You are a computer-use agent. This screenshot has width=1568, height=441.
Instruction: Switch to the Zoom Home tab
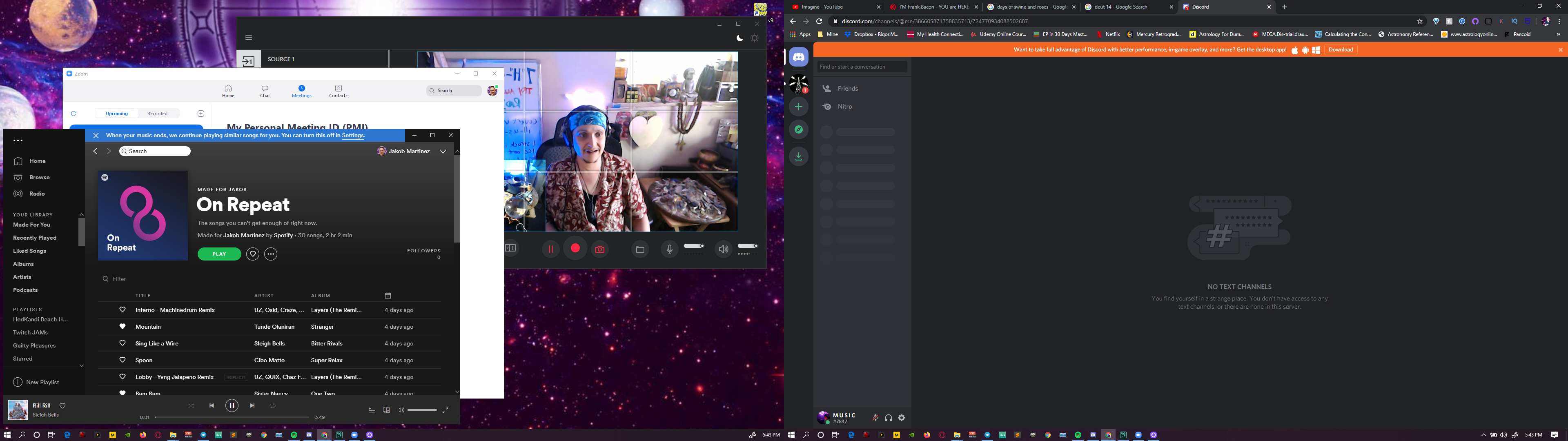[x=228, y=91]
